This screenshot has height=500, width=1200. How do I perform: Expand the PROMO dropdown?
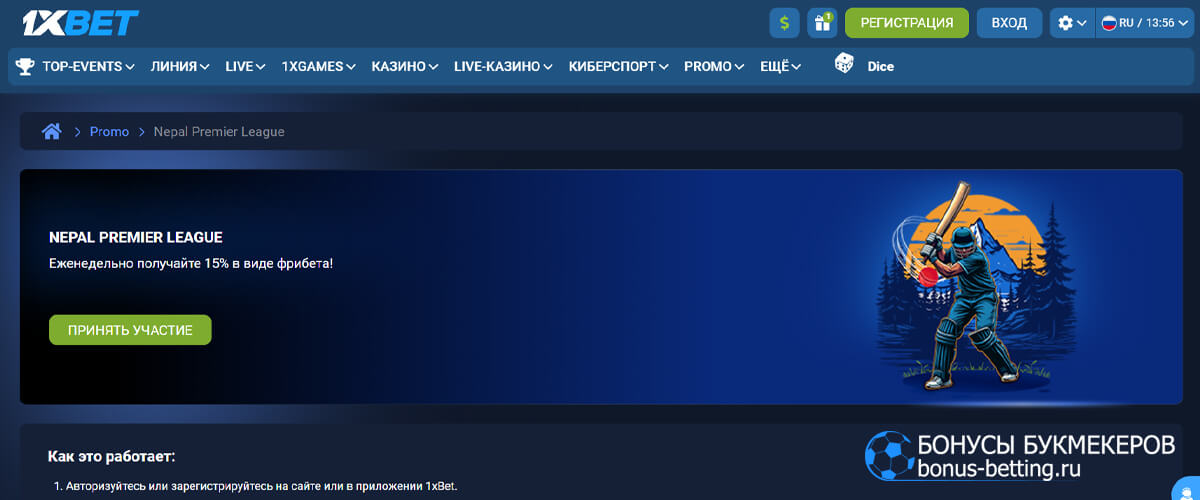click(x=713, y=67)
